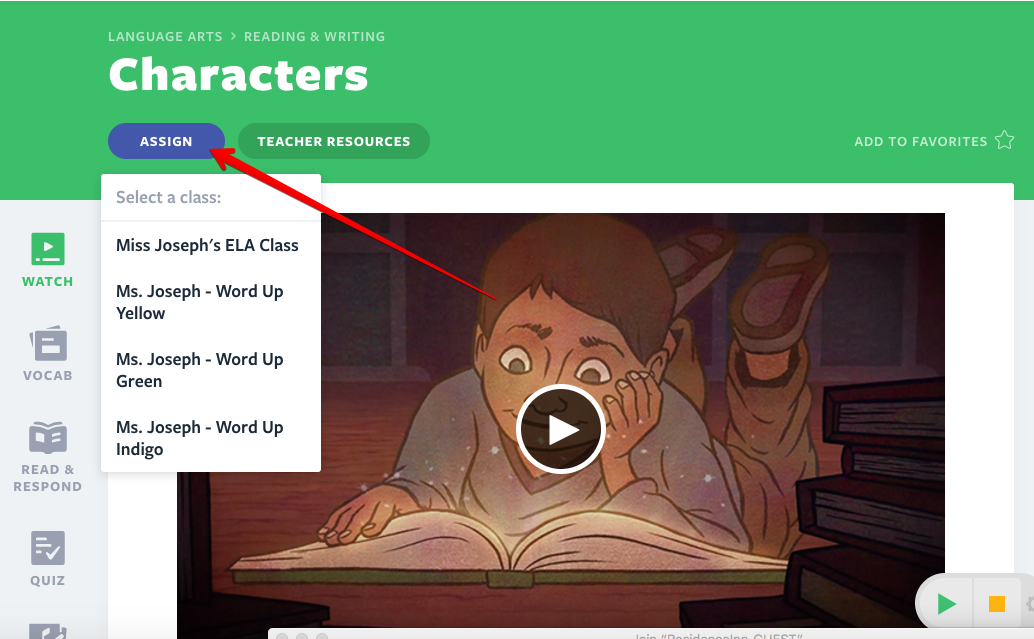Open the Read & Respond book icon
1034x639 pixels.
click(47, 437)
